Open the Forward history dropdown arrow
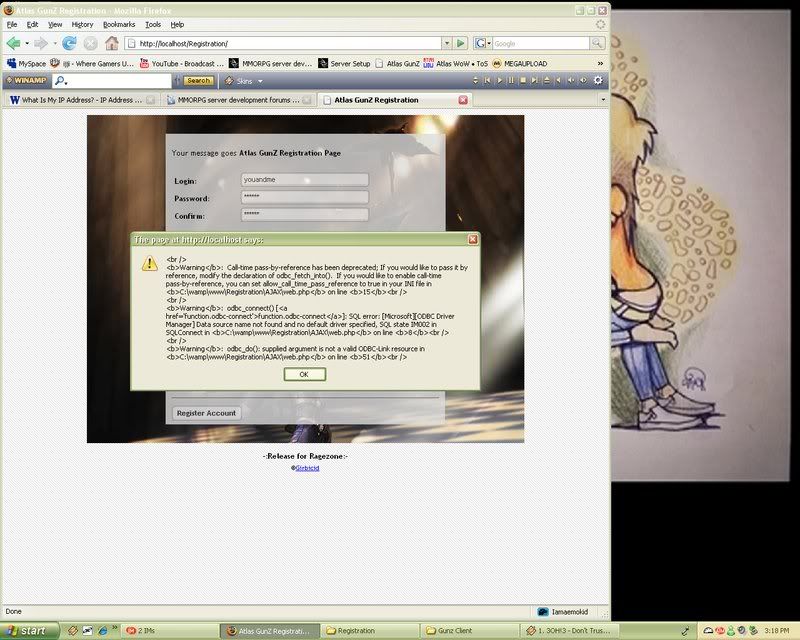800x640 pixels. (x=55, y=44)
